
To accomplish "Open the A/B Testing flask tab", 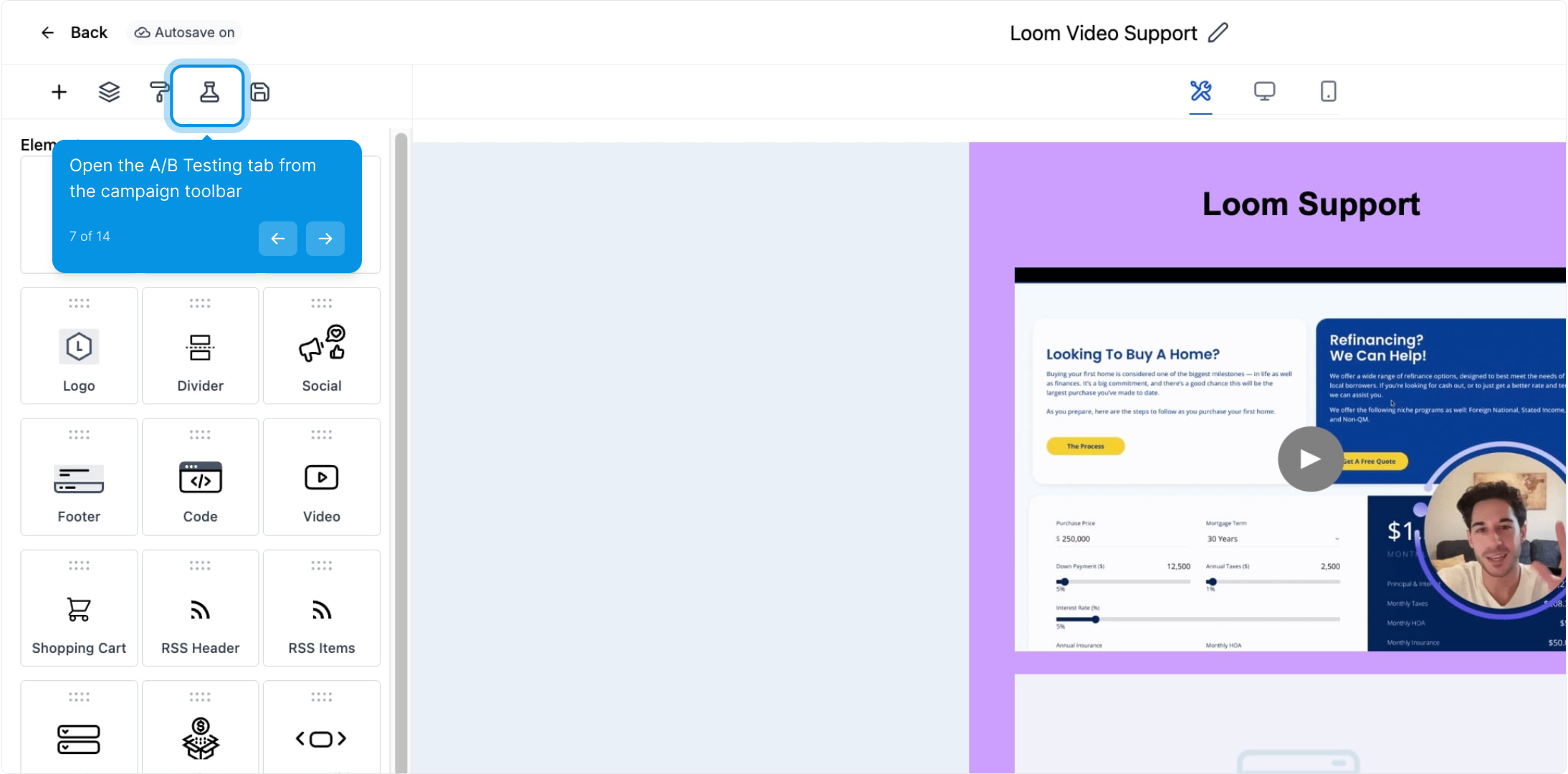I will click(209, 93).
